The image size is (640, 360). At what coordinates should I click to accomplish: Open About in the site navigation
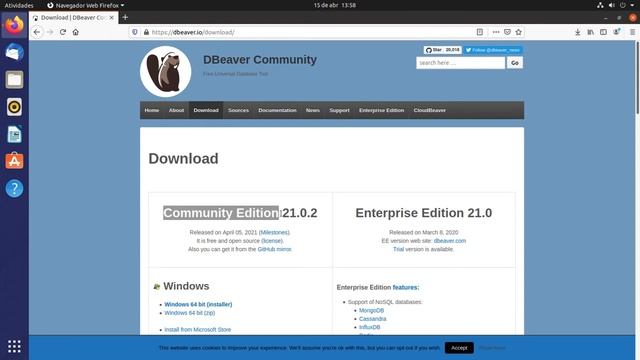[176, 110]
